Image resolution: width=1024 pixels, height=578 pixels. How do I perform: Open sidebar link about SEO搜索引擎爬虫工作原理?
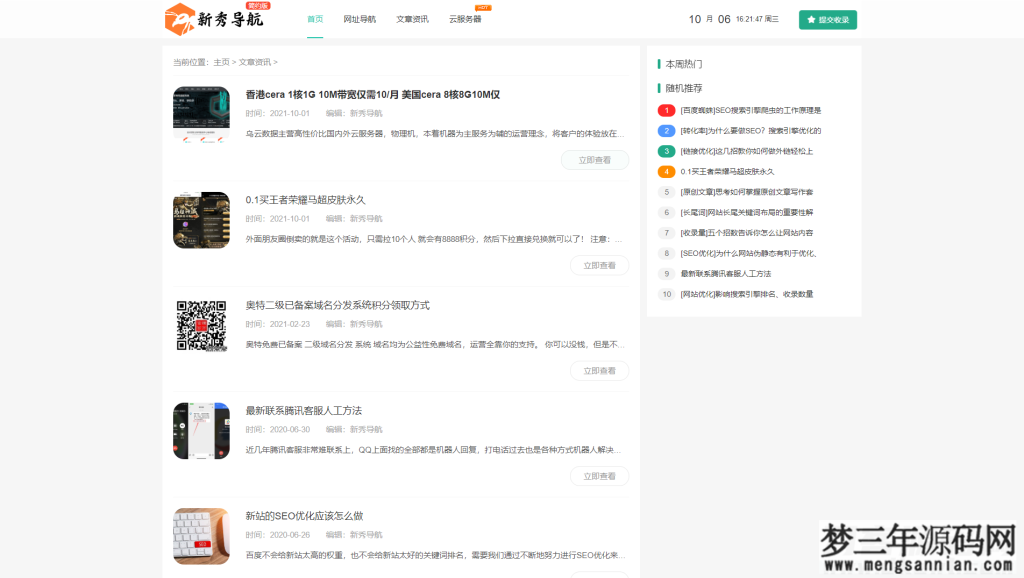coord(750,110)
